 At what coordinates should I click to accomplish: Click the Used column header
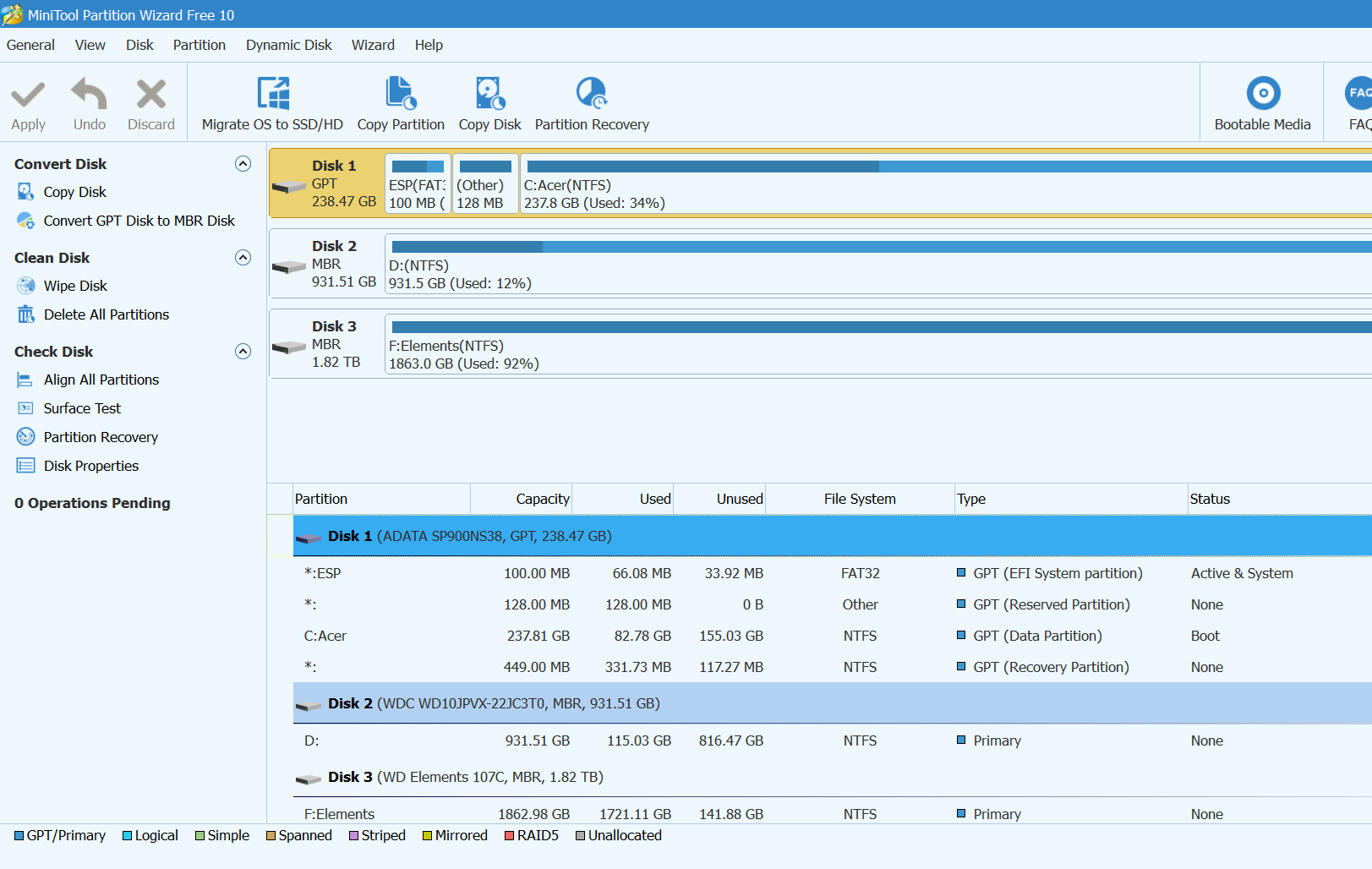623,499
